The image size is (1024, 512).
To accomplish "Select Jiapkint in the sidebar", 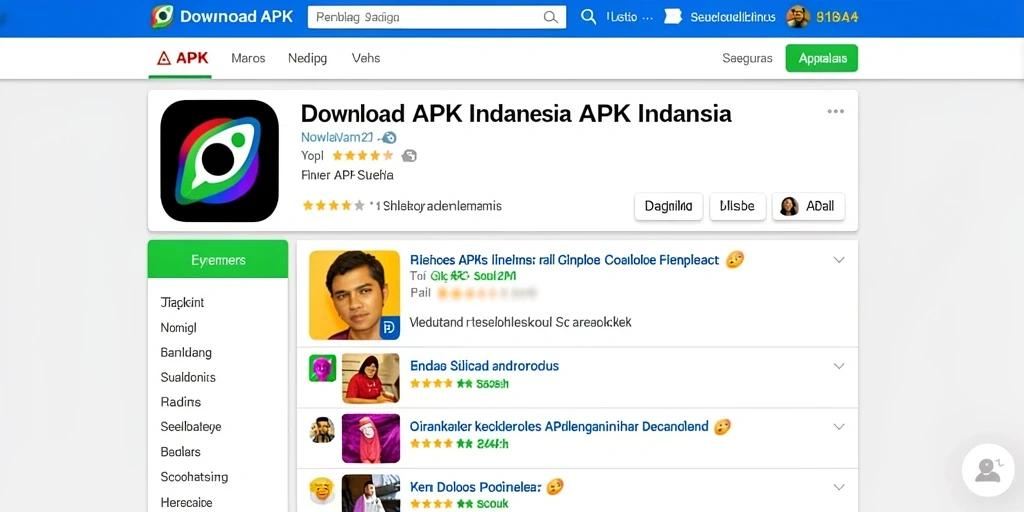I will (x=182, y=303).
